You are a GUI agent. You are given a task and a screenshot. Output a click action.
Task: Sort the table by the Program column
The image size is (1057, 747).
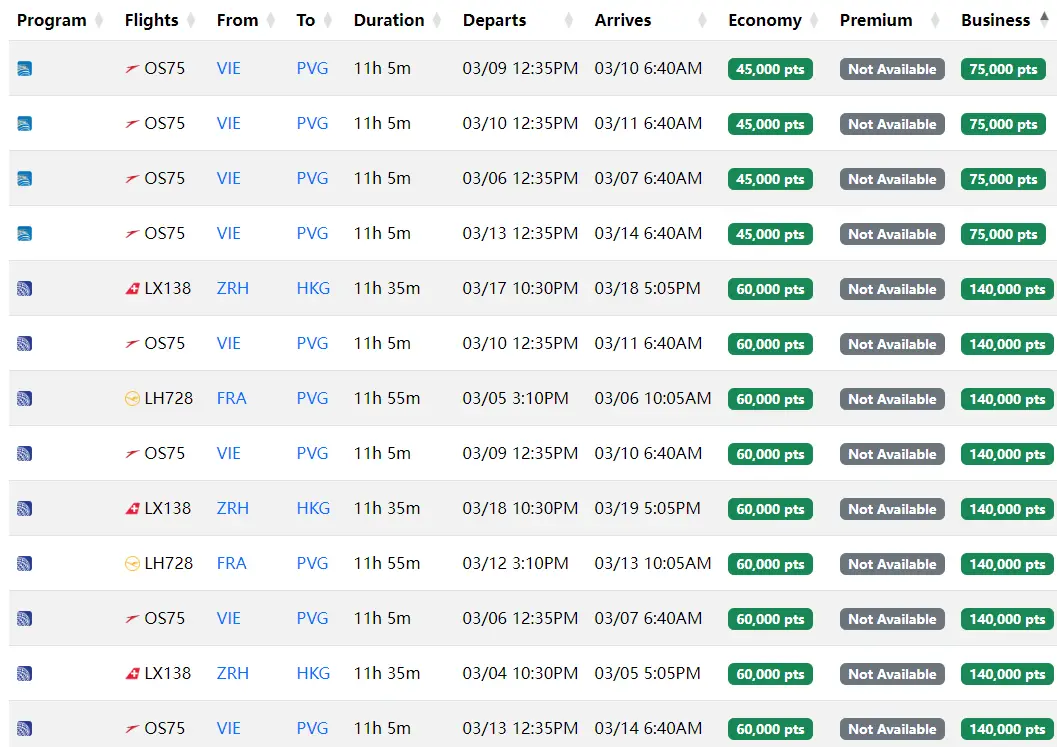tap(51, 20)
